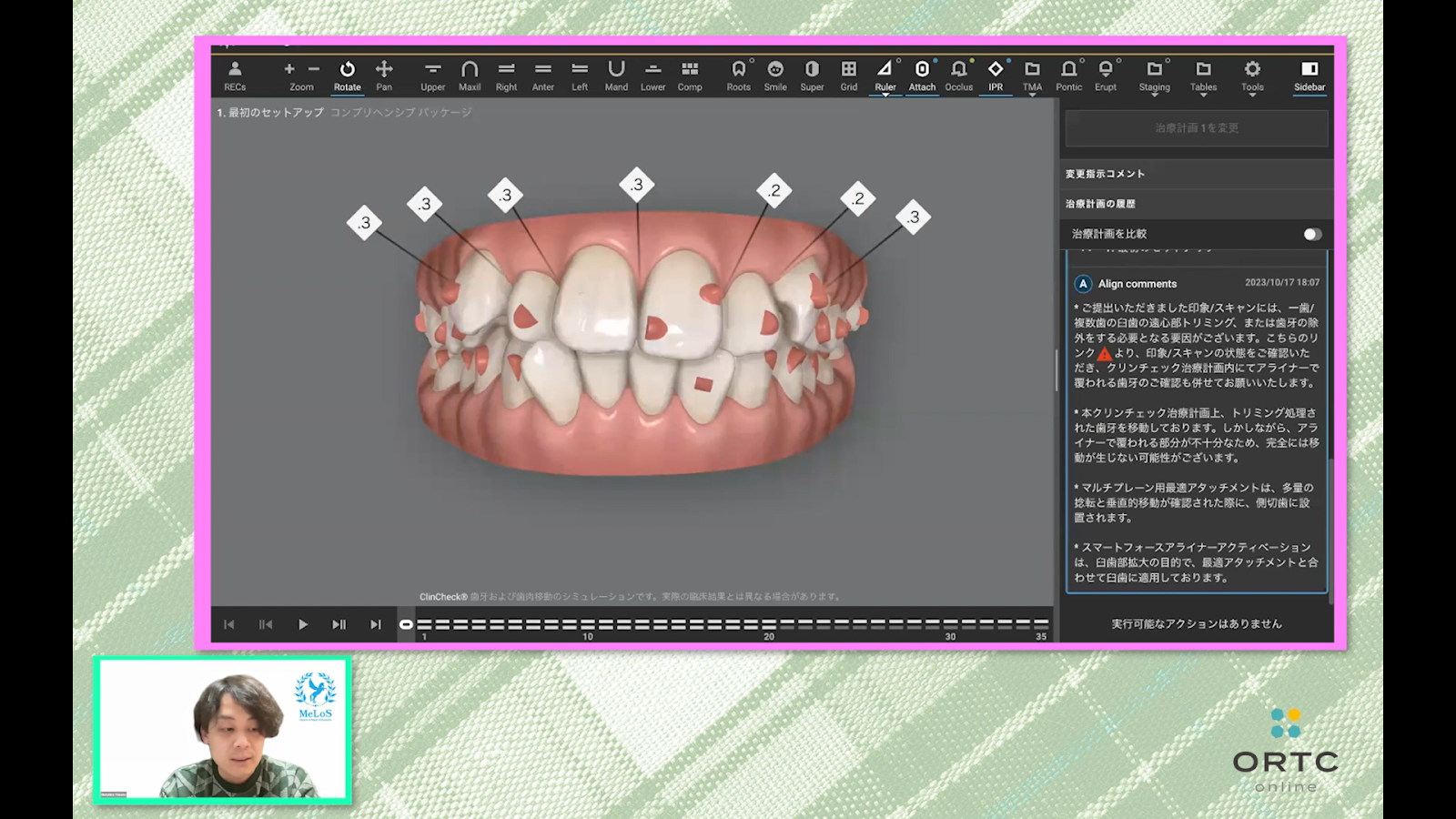Select the Rotate tool

point(347,76)
